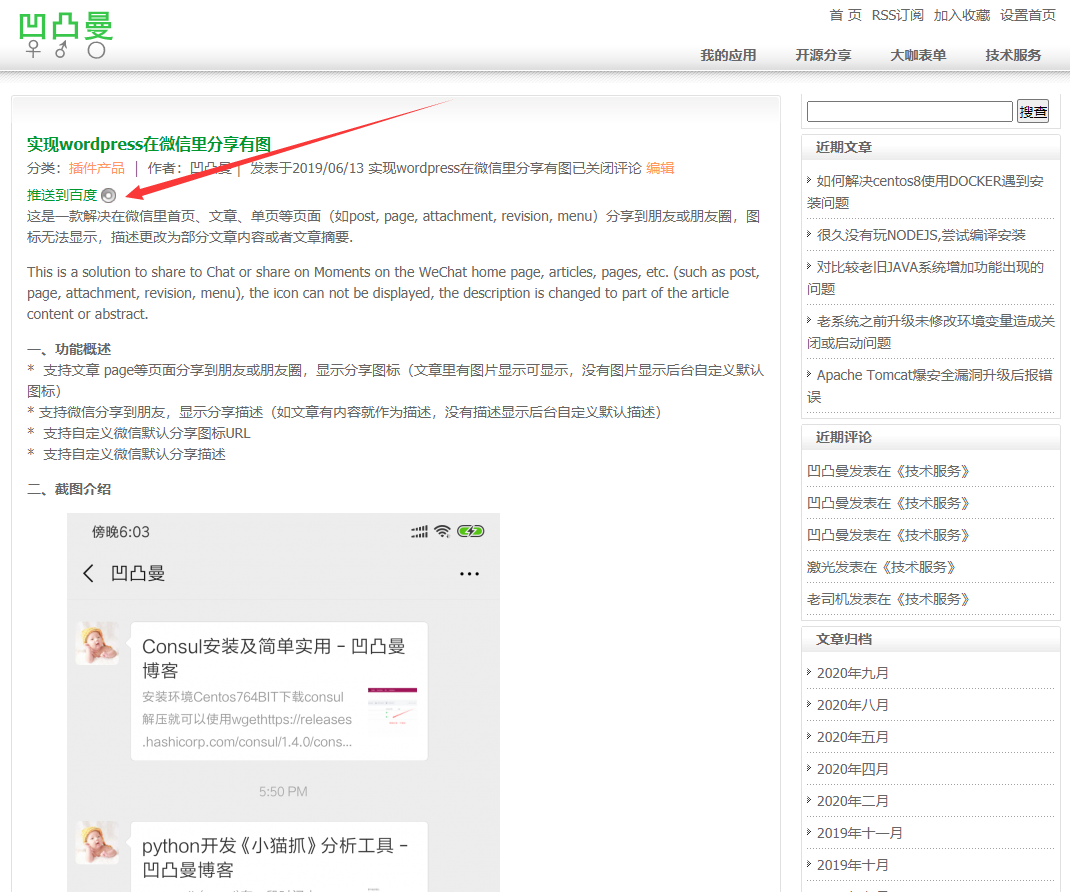
Task: Click the 文章归档 sidebar heading
Action: [843, 639]
